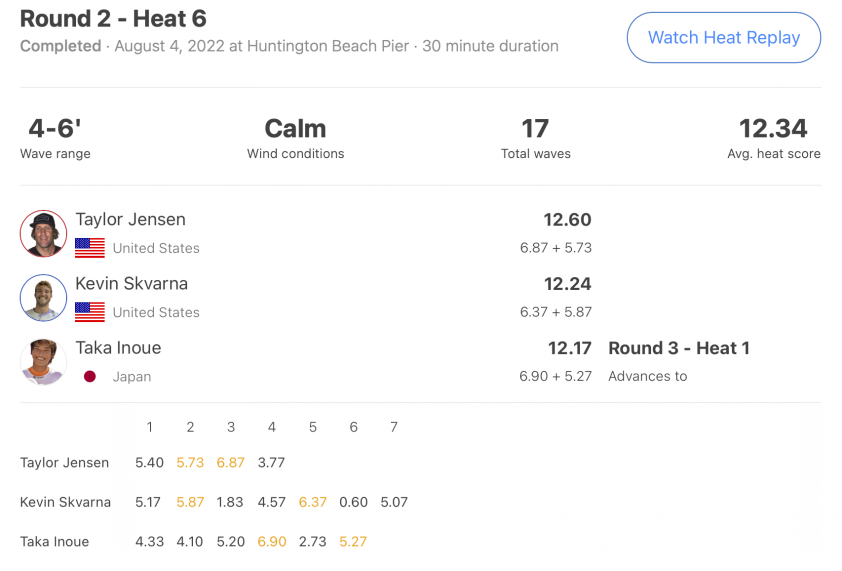The image size is (842, 571).
Task: Click the Japan flag under Taka Inoue
Action: [90, 377]
